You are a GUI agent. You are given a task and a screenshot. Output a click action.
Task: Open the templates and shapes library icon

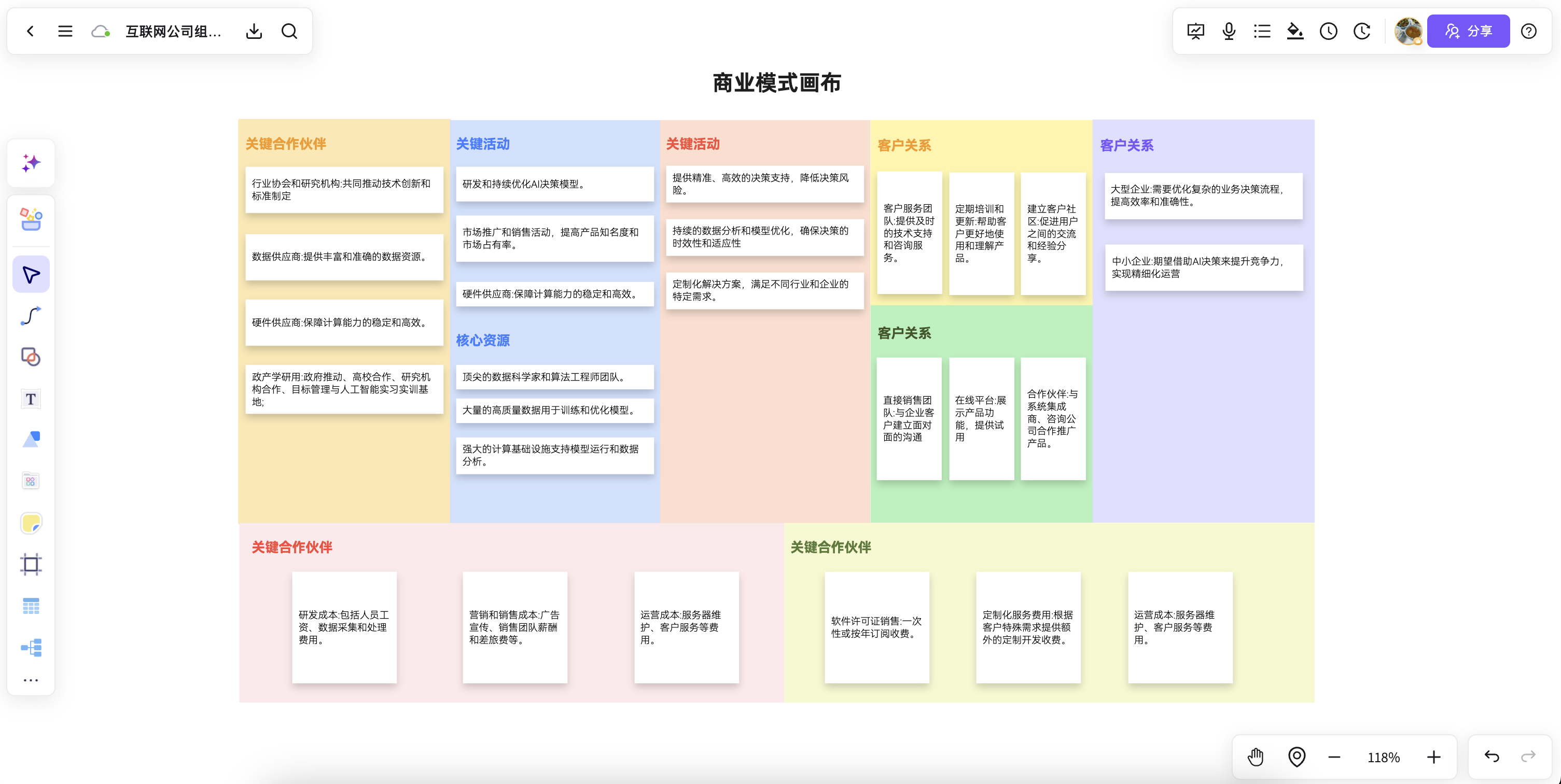pyautogui.click(x=31, y=219)
